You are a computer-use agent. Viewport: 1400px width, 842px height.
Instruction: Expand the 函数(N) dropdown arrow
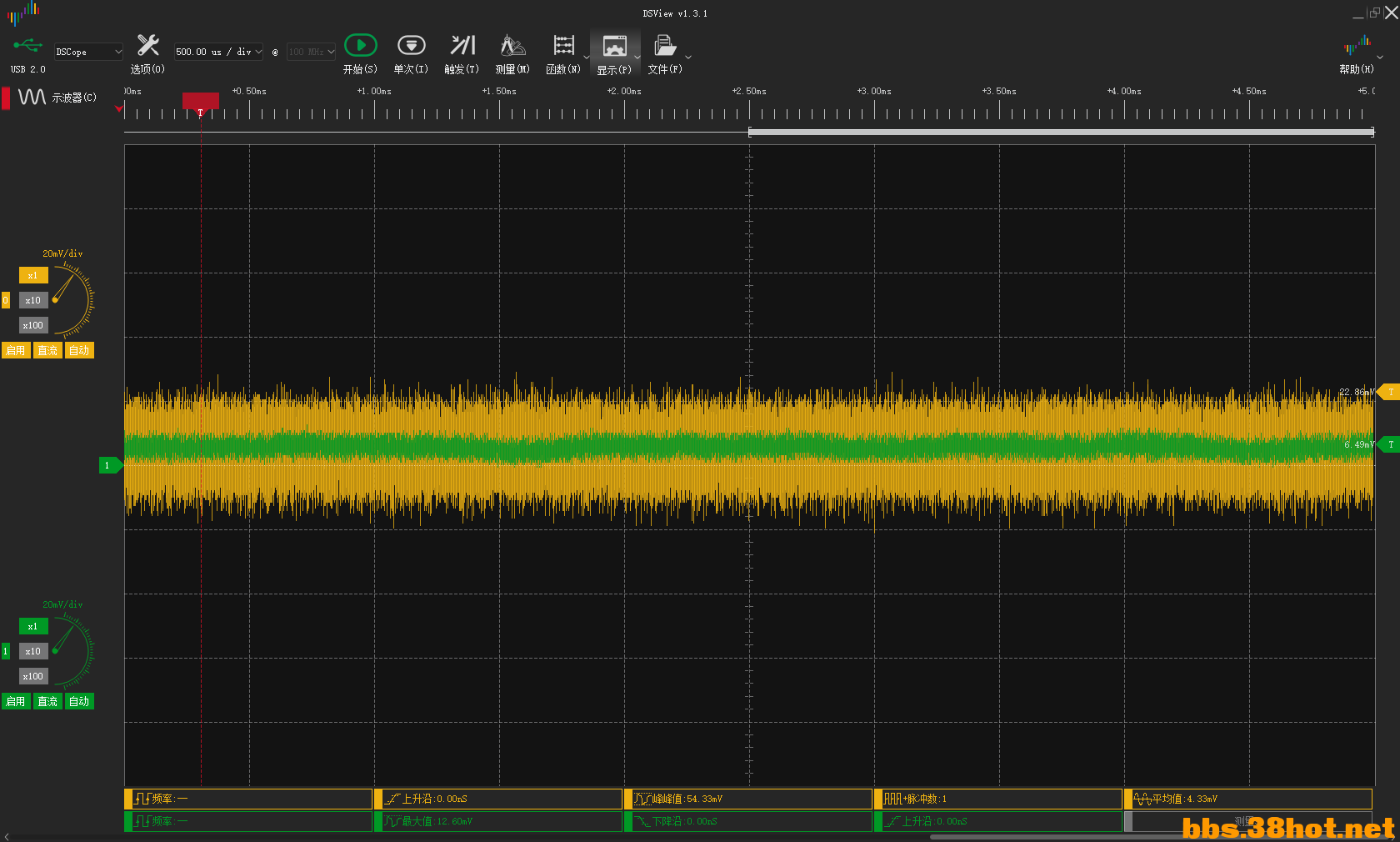[x=587, y=58]
